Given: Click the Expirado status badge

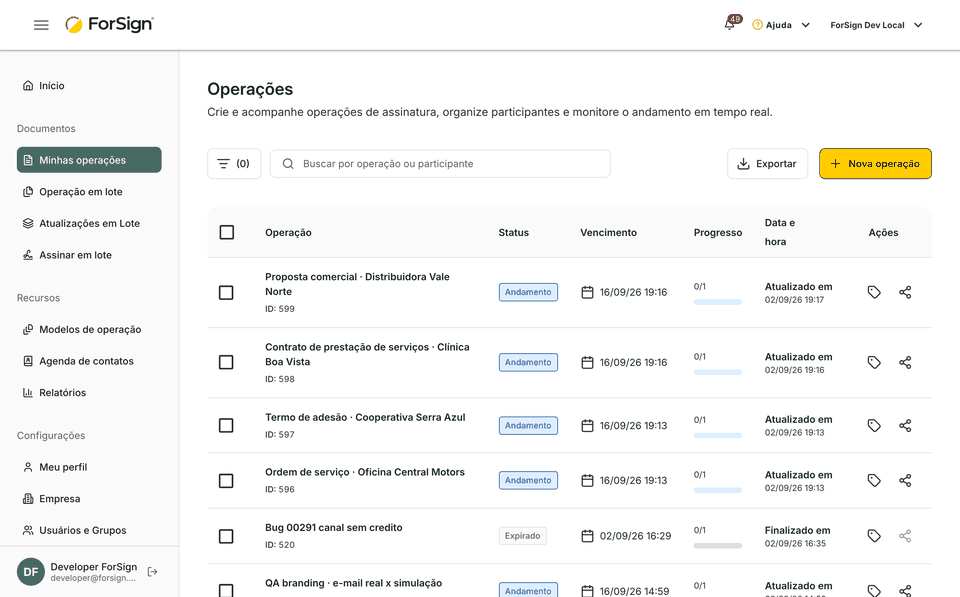Looking at the screenshot, I should [x=522, y=536].
